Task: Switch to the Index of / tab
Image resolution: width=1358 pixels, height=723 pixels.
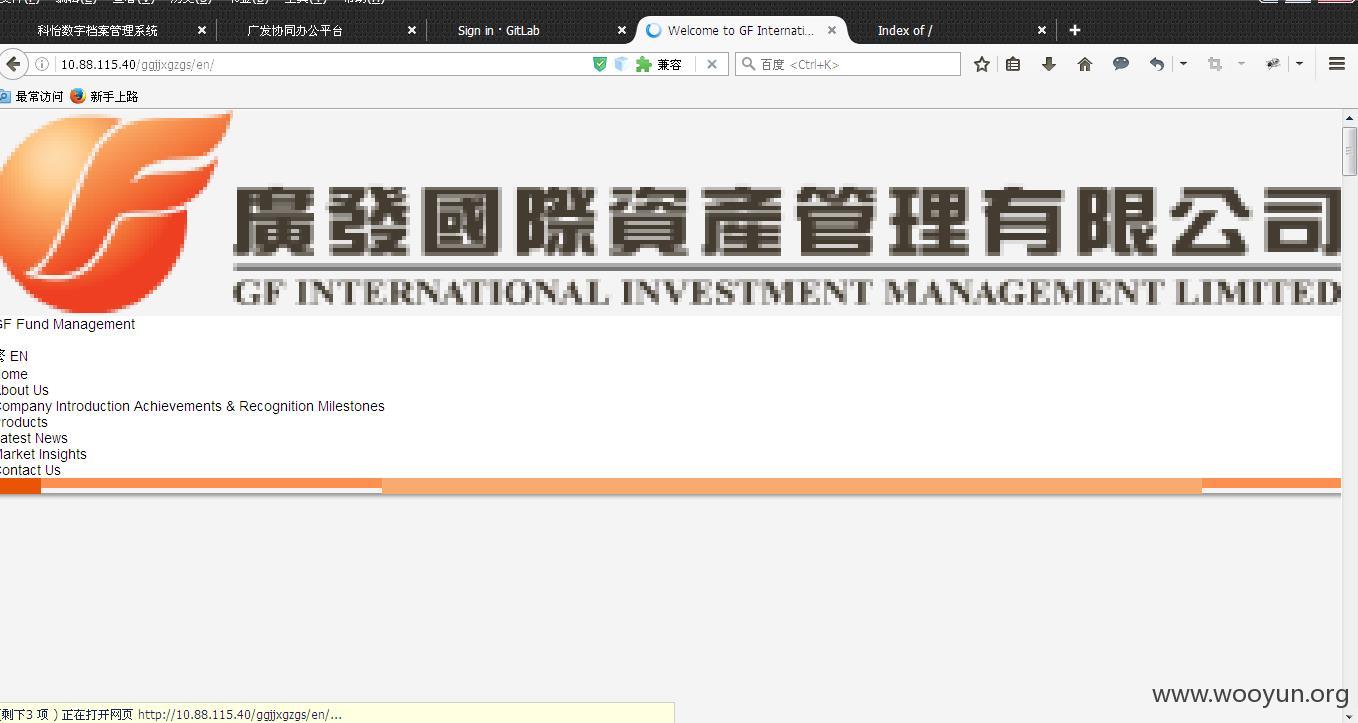Action: click(x=905, y=31)
